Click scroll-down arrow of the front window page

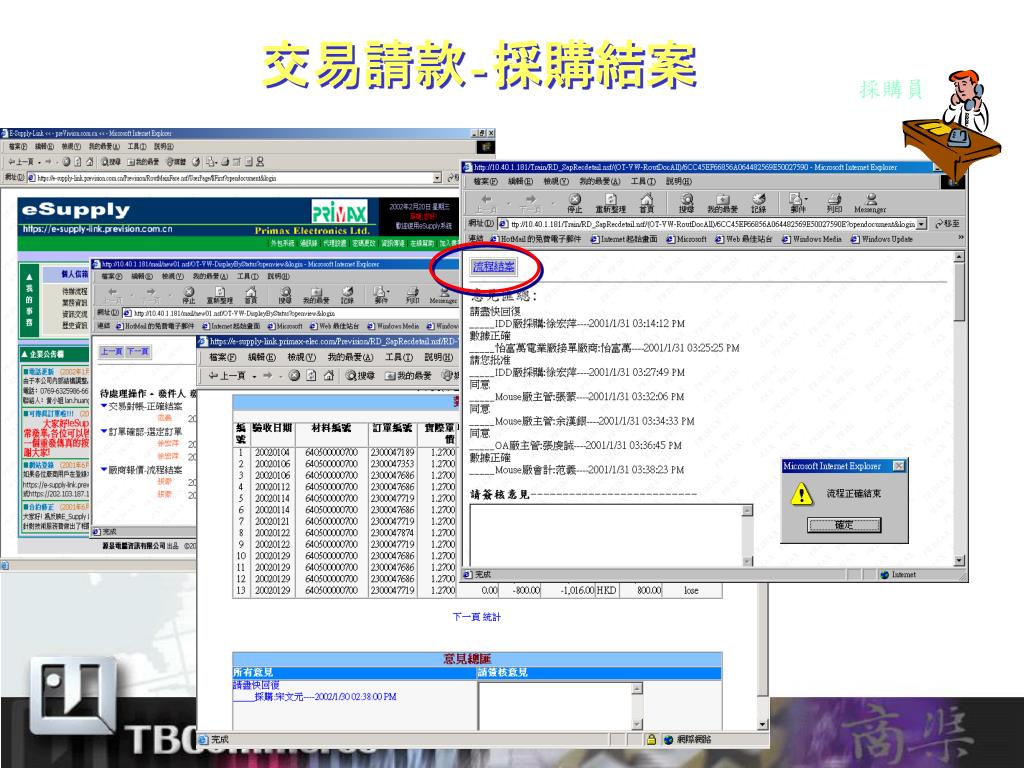pos(959,560)
